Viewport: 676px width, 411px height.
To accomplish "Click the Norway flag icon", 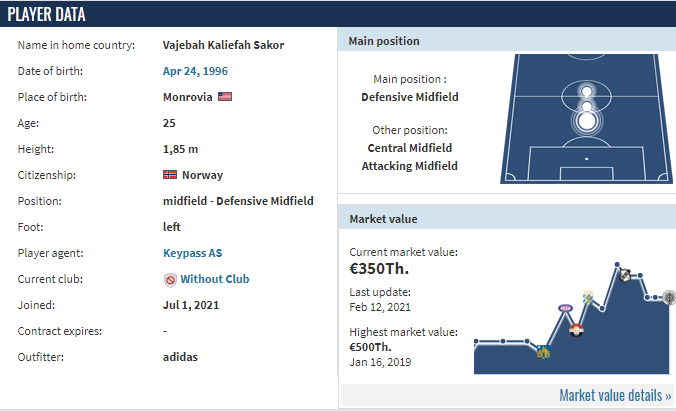I will [170, 175].
